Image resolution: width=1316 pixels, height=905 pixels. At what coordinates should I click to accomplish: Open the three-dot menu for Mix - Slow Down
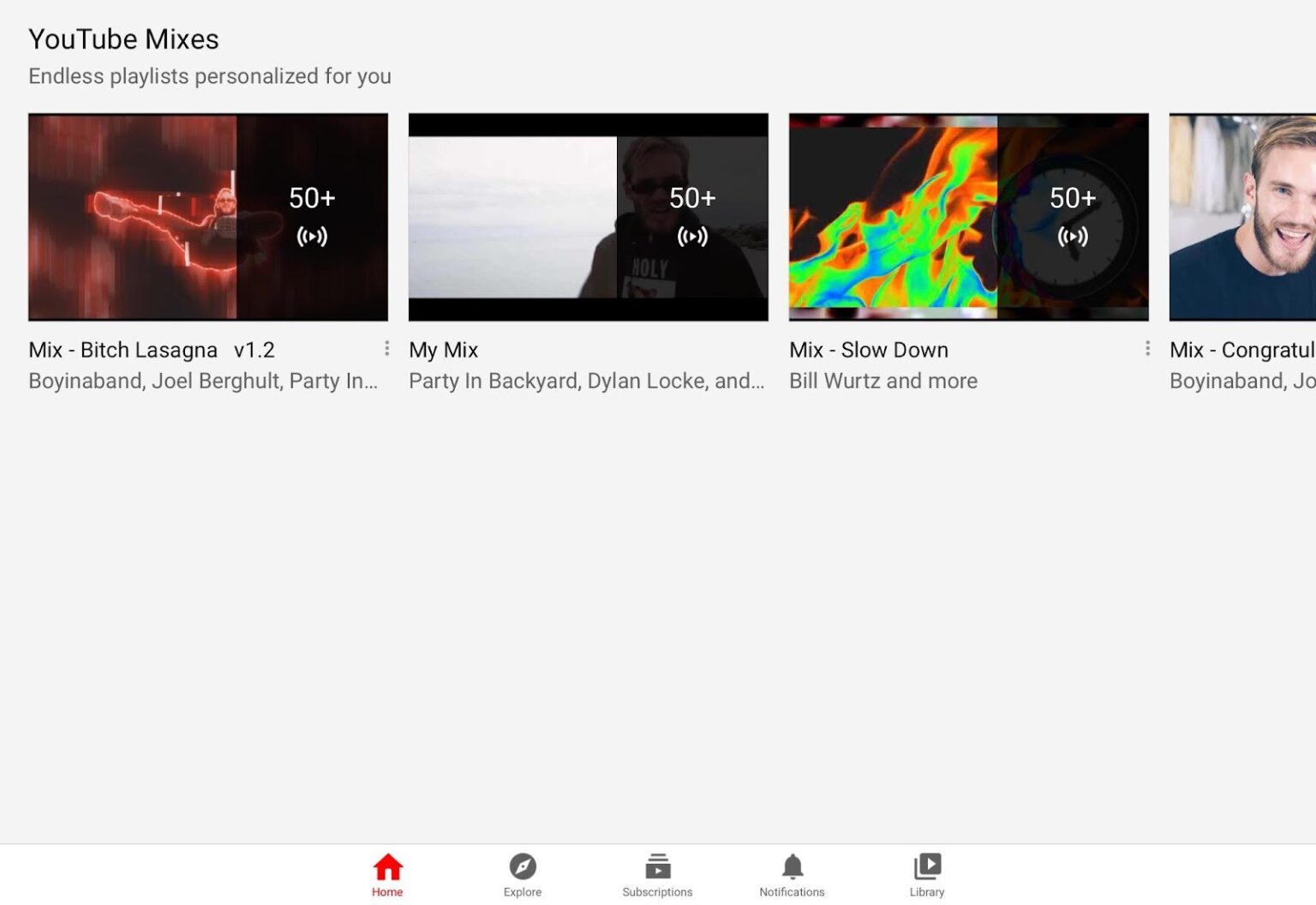click(1148, 349)
